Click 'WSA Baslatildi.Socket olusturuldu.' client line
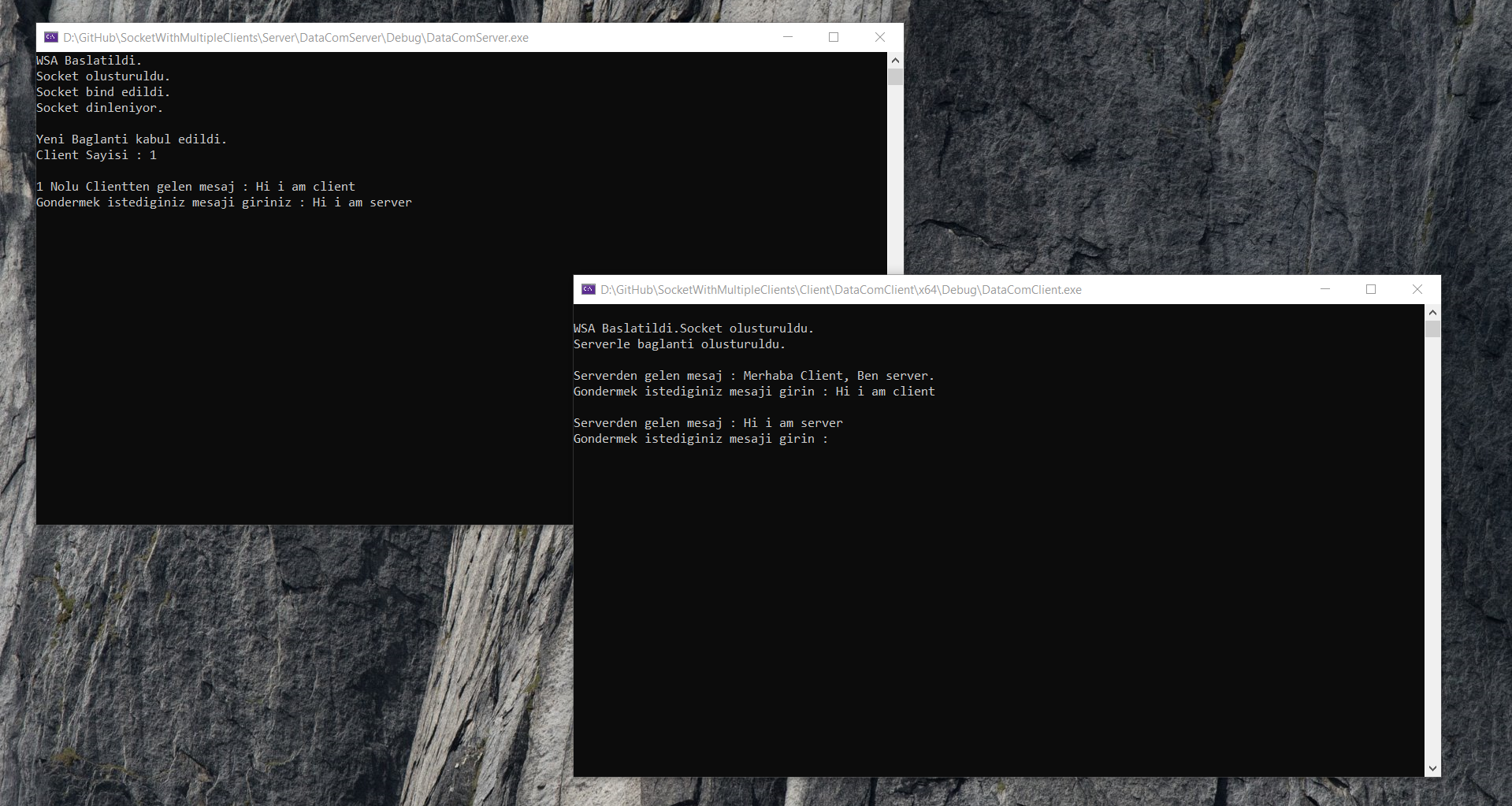 pyautogui.click(x=693, y=329)
